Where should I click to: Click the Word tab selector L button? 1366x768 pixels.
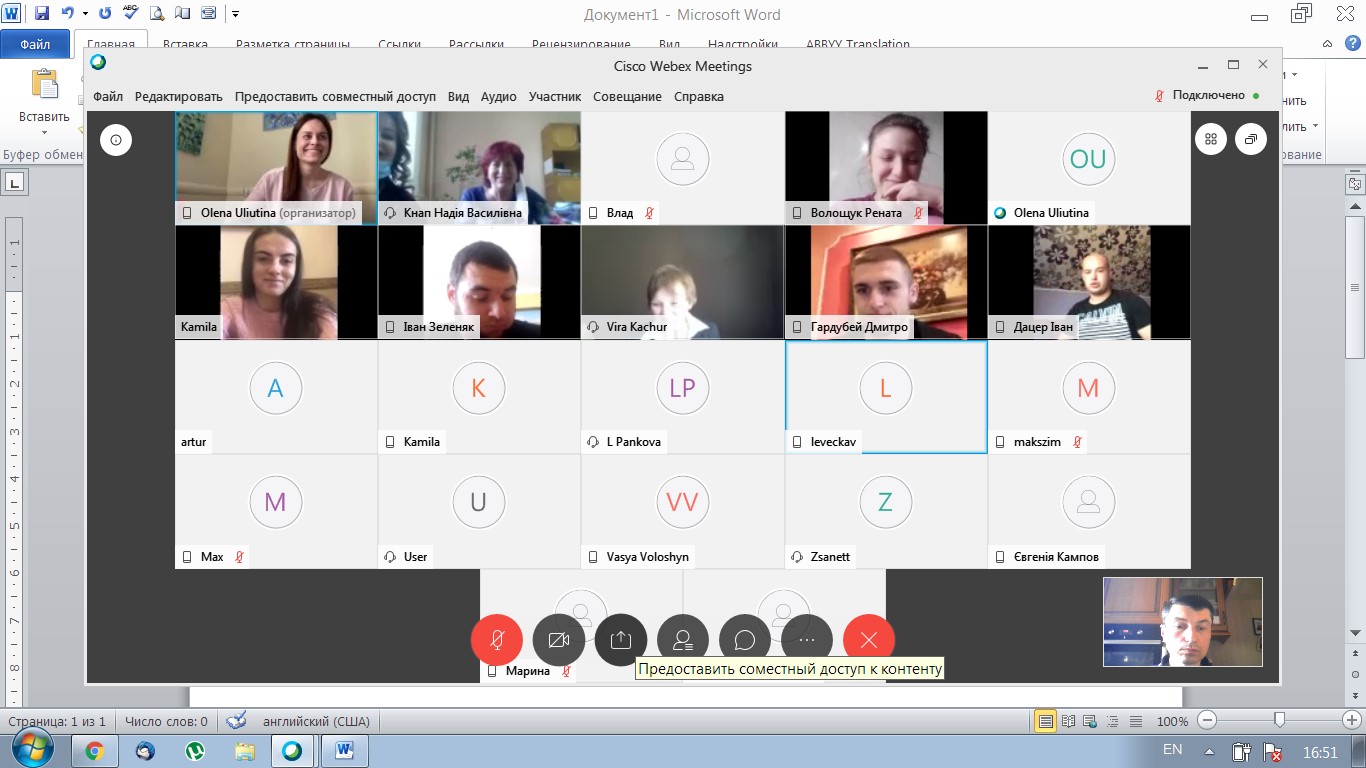[x=16, y=182]
